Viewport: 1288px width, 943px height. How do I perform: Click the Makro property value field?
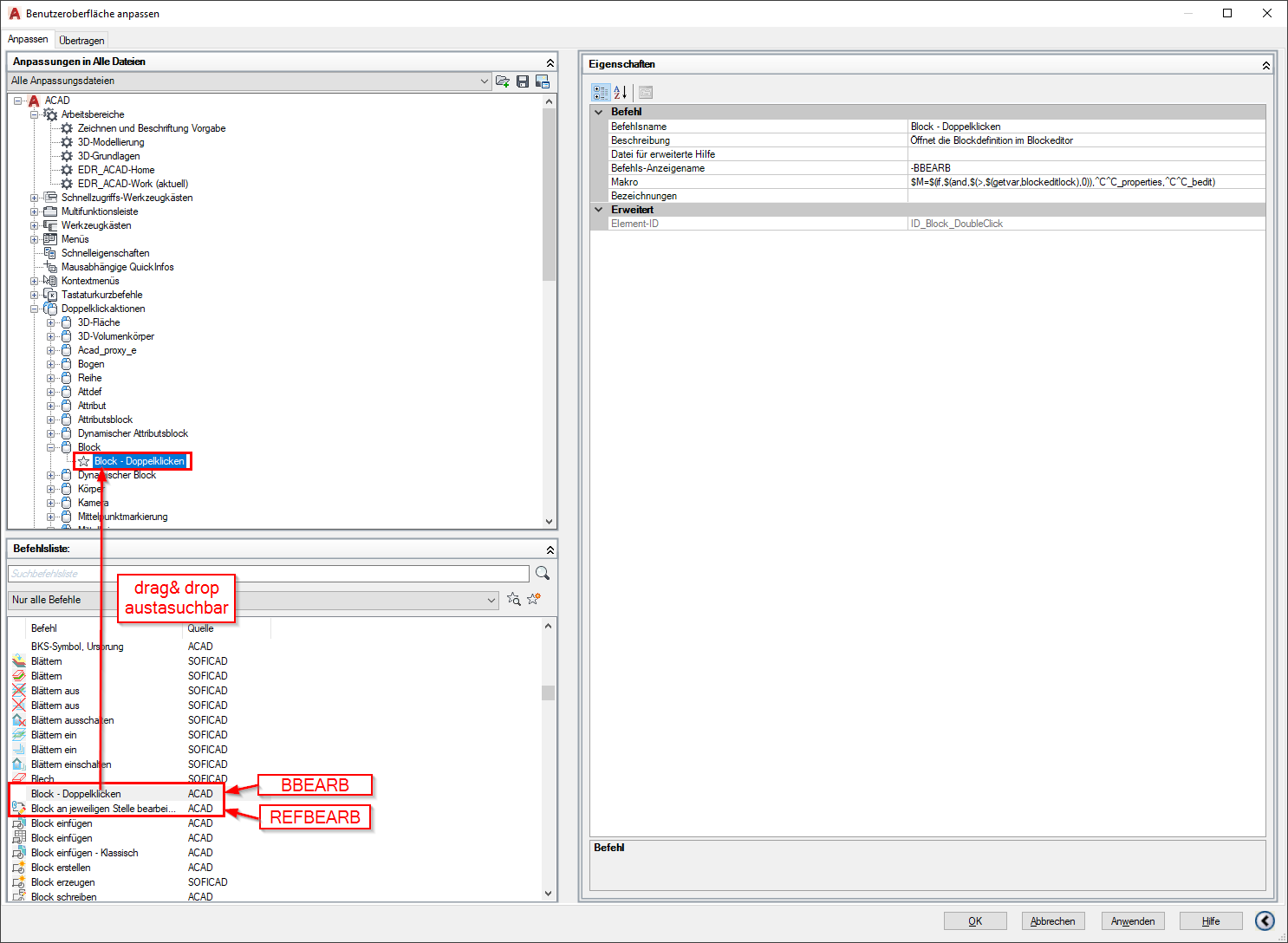click(1087, 182)
